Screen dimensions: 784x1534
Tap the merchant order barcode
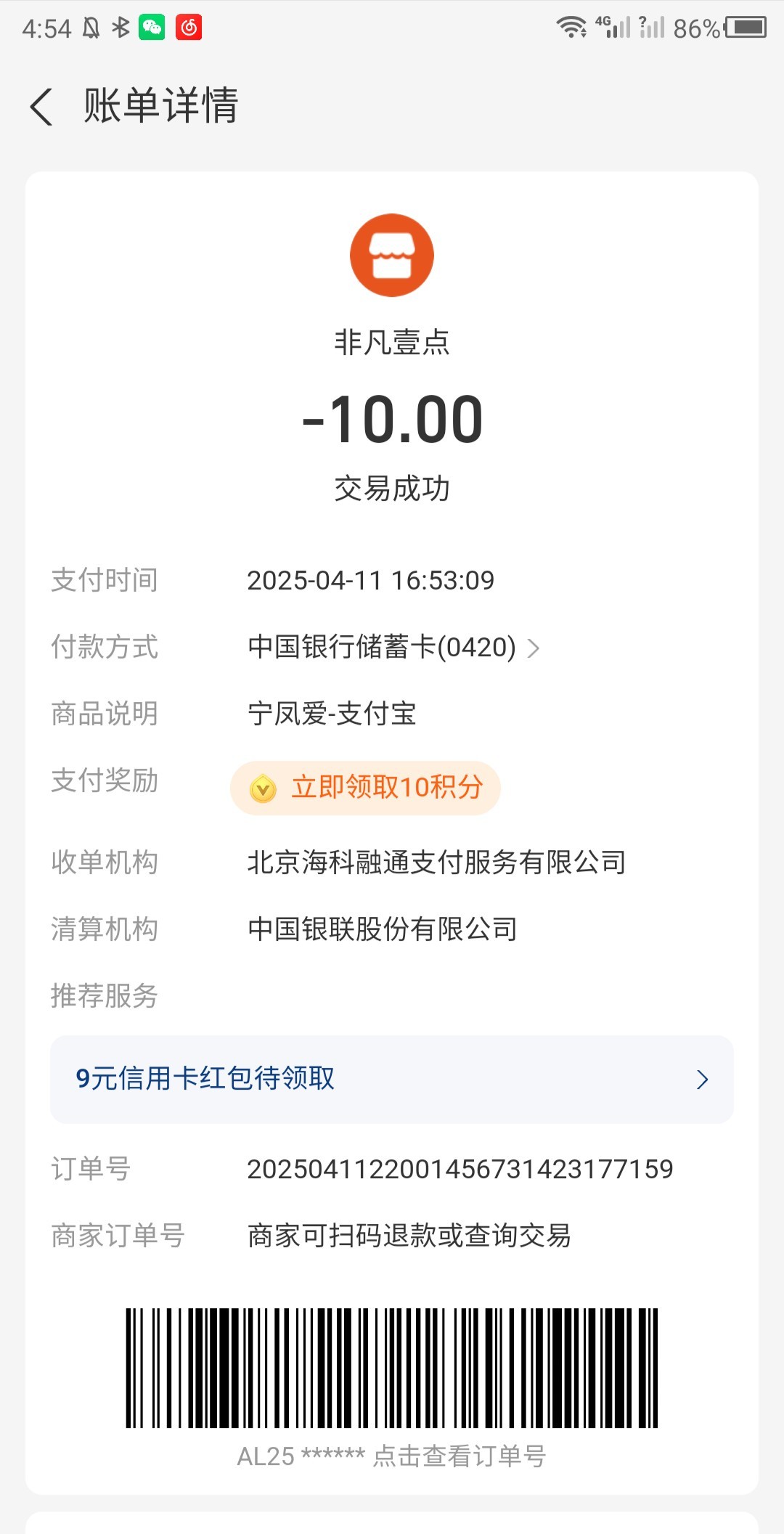click(x=392, y=1368)
